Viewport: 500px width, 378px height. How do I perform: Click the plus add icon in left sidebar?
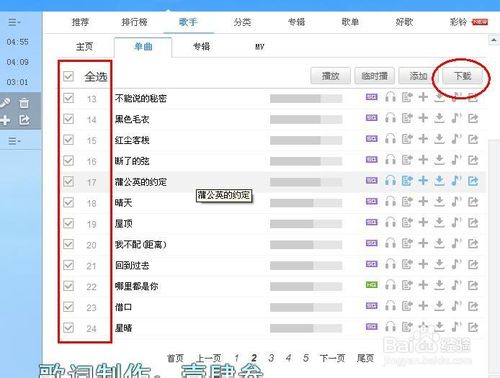click(x=5, y=120)
